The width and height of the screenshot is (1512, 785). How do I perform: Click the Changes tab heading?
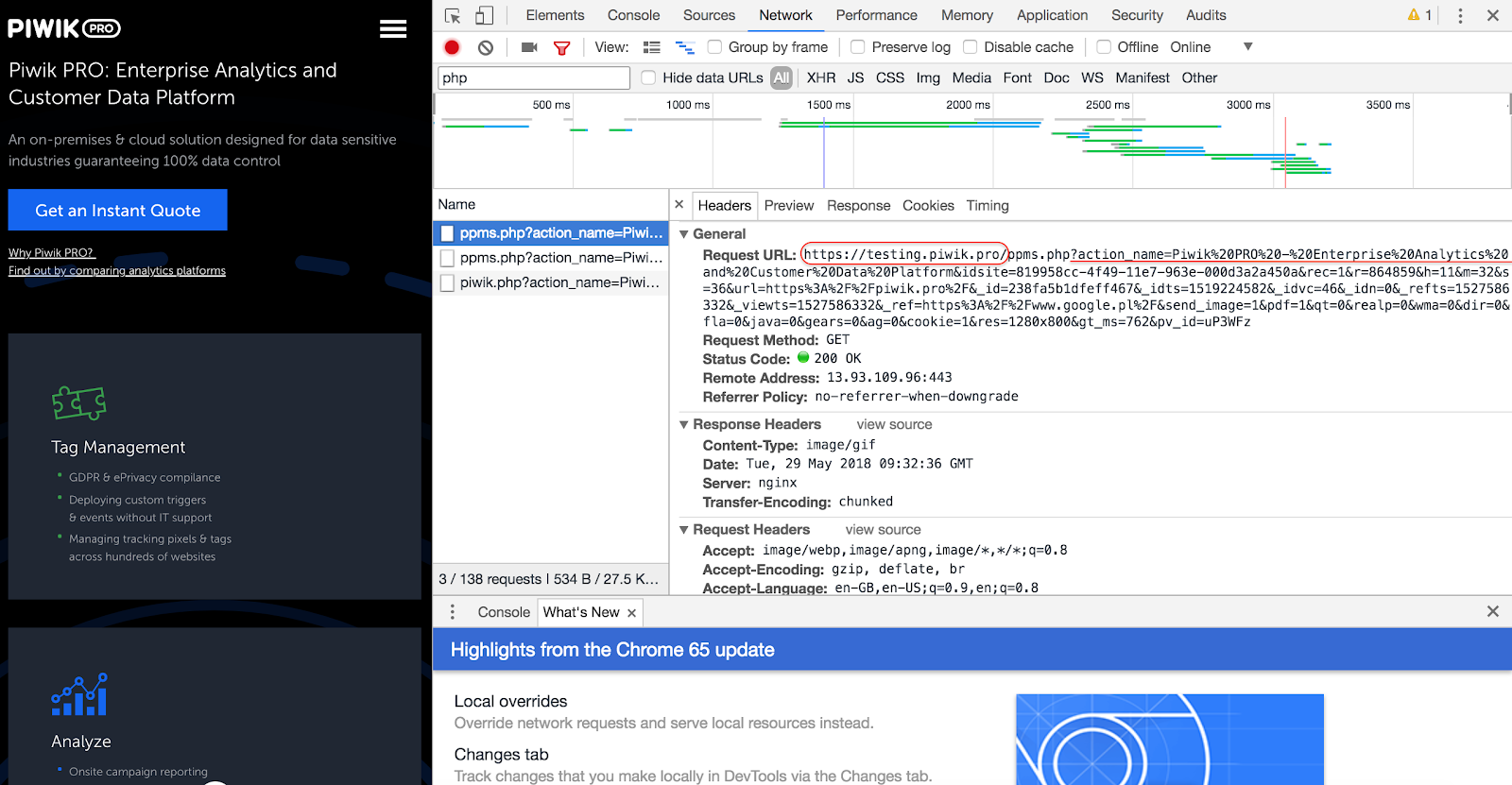click(501, 755)
